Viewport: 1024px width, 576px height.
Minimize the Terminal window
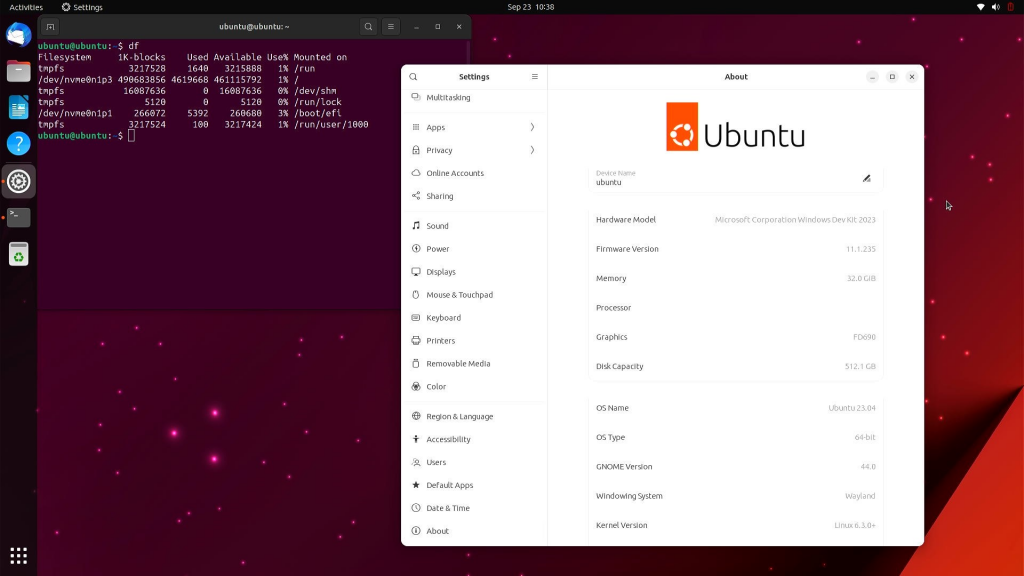416,27
